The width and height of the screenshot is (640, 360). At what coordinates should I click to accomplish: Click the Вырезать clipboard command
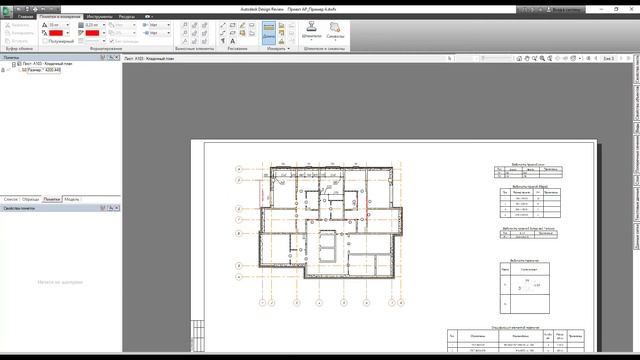(17, 25)
